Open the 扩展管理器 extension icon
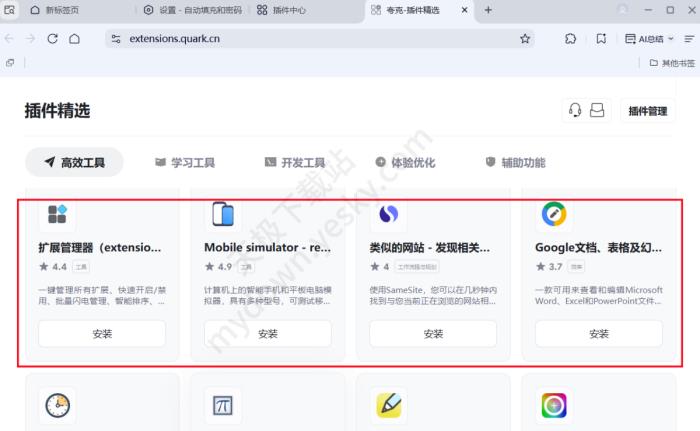700x431 pixels. [x=54, y=214]
